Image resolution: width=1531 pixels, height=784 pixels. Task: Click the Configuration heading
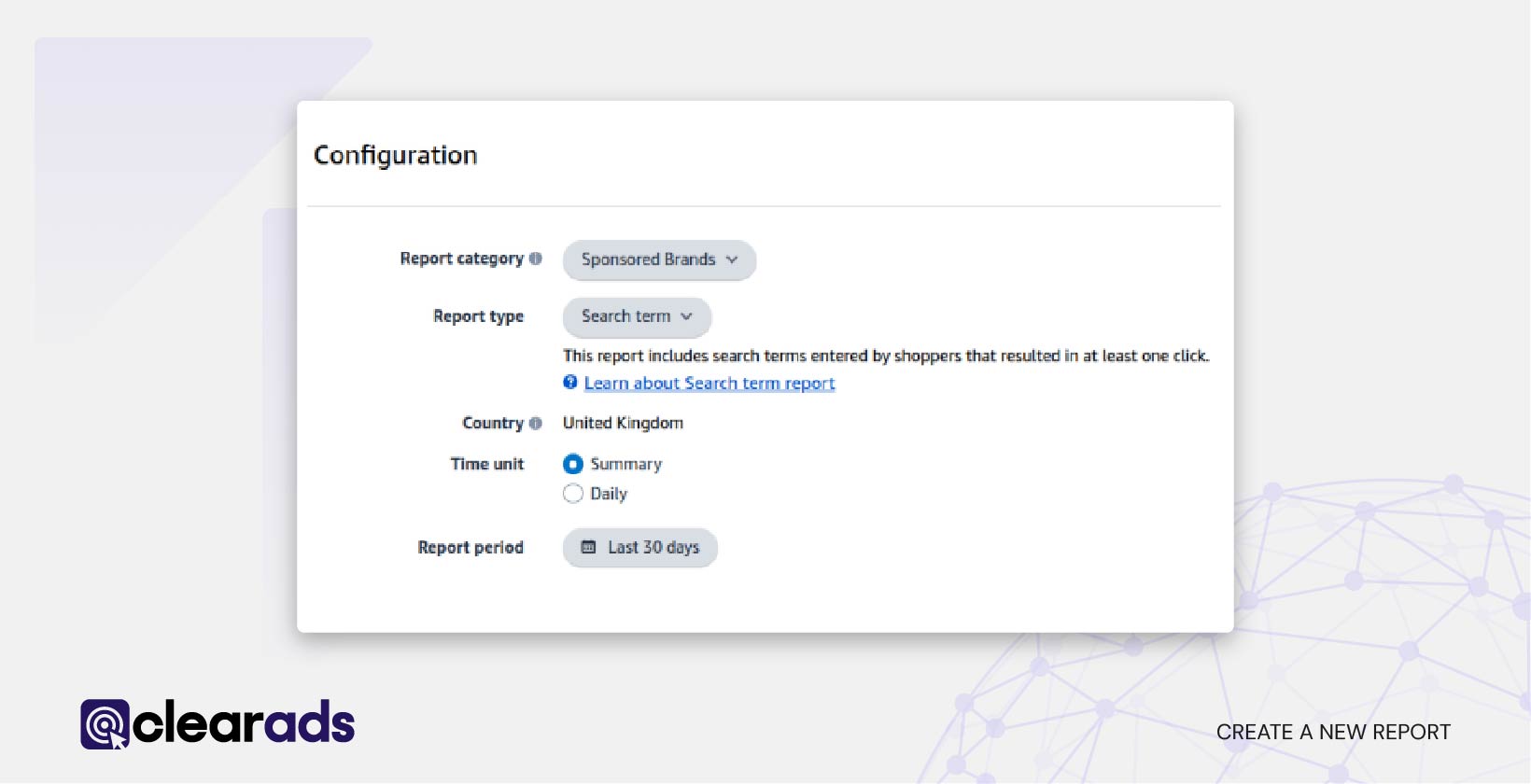[x=396, y=155]
